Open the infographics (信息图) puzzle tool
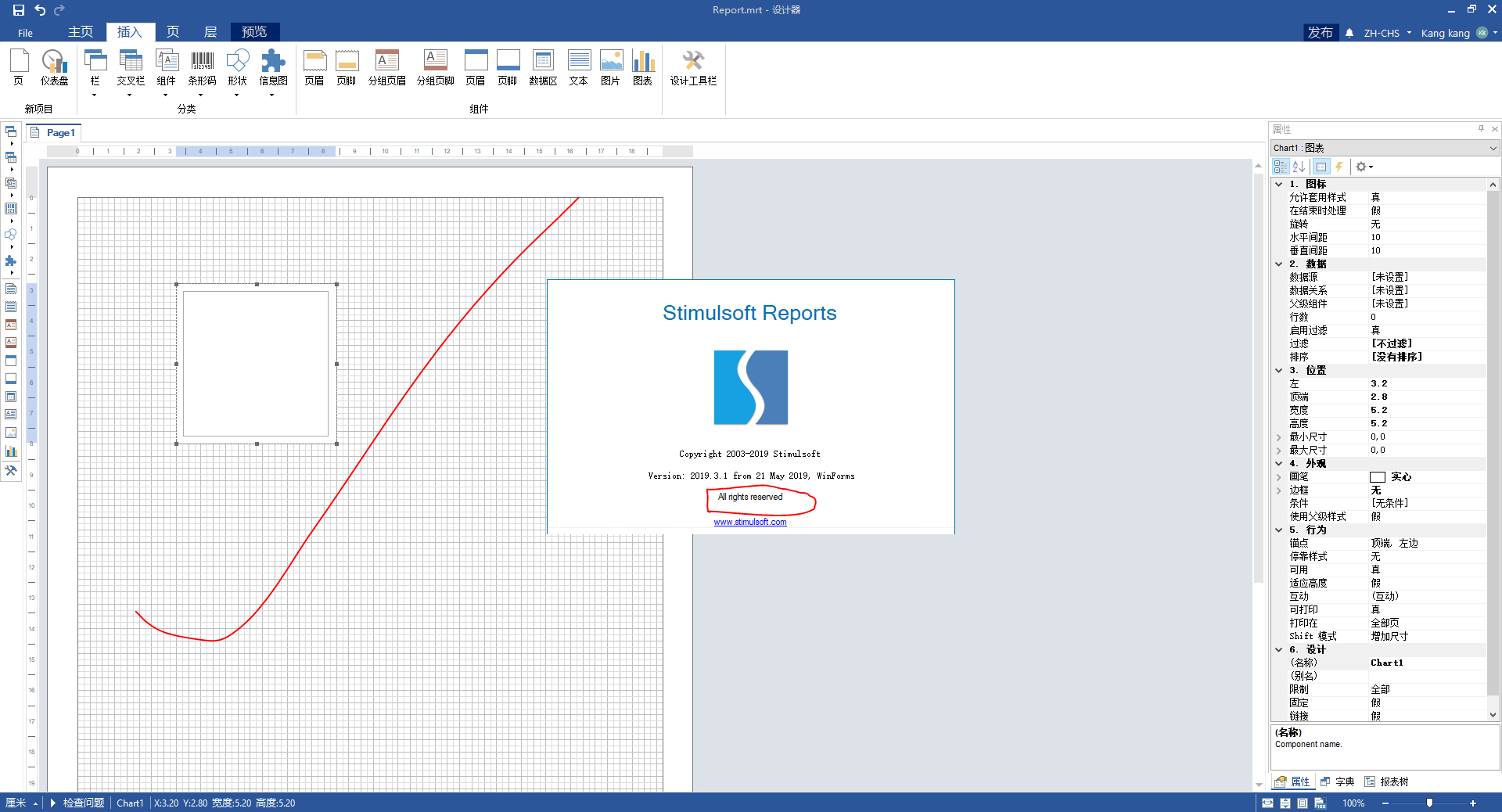Image resolution: width=1502 pixels, height=812 pixels. [x=273, y=72]
